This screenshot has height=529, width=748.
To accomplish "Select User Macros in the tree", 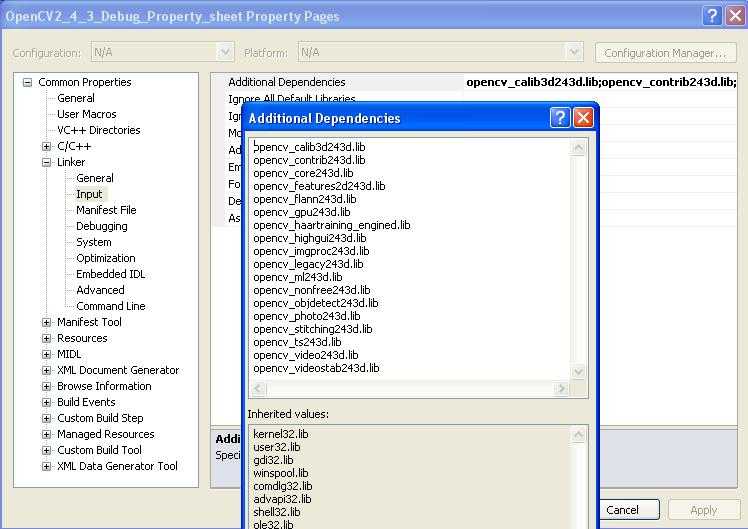I will 87,114.
